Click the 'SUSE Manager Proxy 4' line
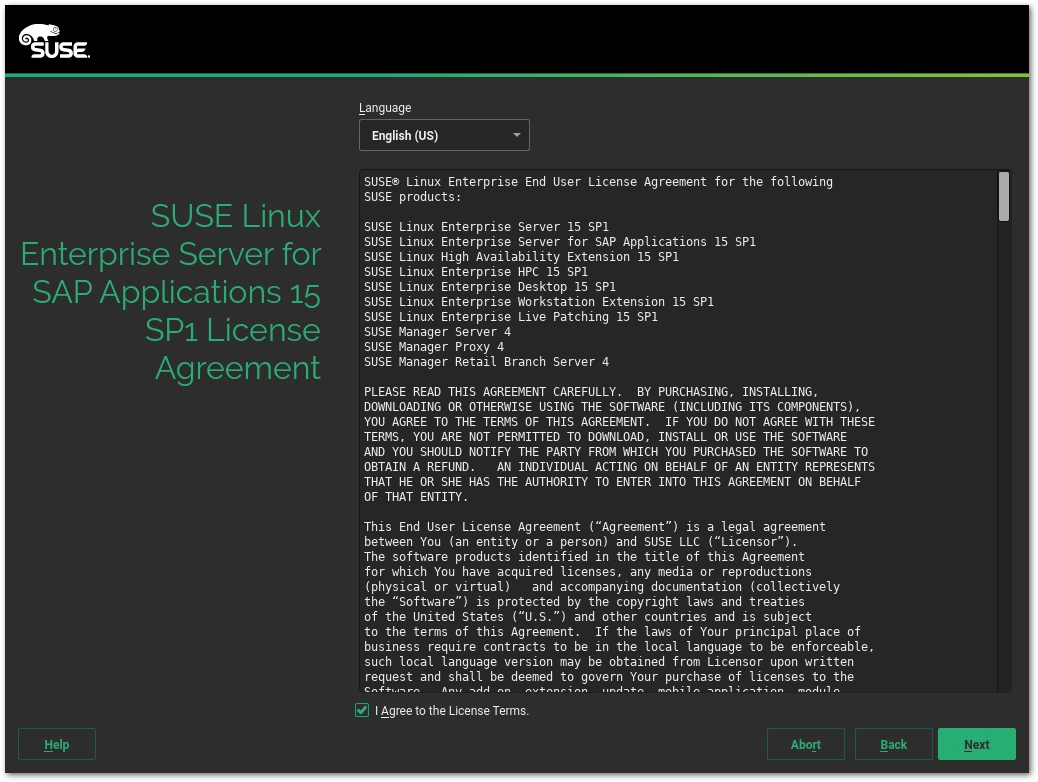This screenshot has height=782, width=1038. coord(434,347)
